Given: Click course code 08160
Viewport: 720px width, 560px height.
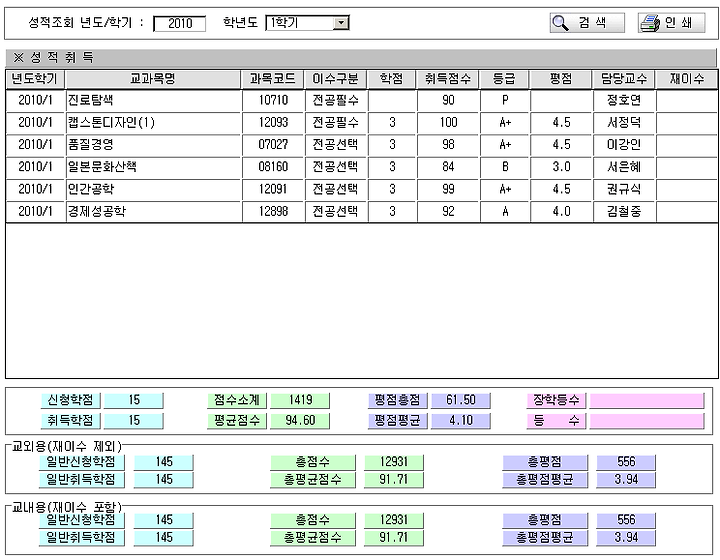Looking at the screenshot, I should click(273, 167).
